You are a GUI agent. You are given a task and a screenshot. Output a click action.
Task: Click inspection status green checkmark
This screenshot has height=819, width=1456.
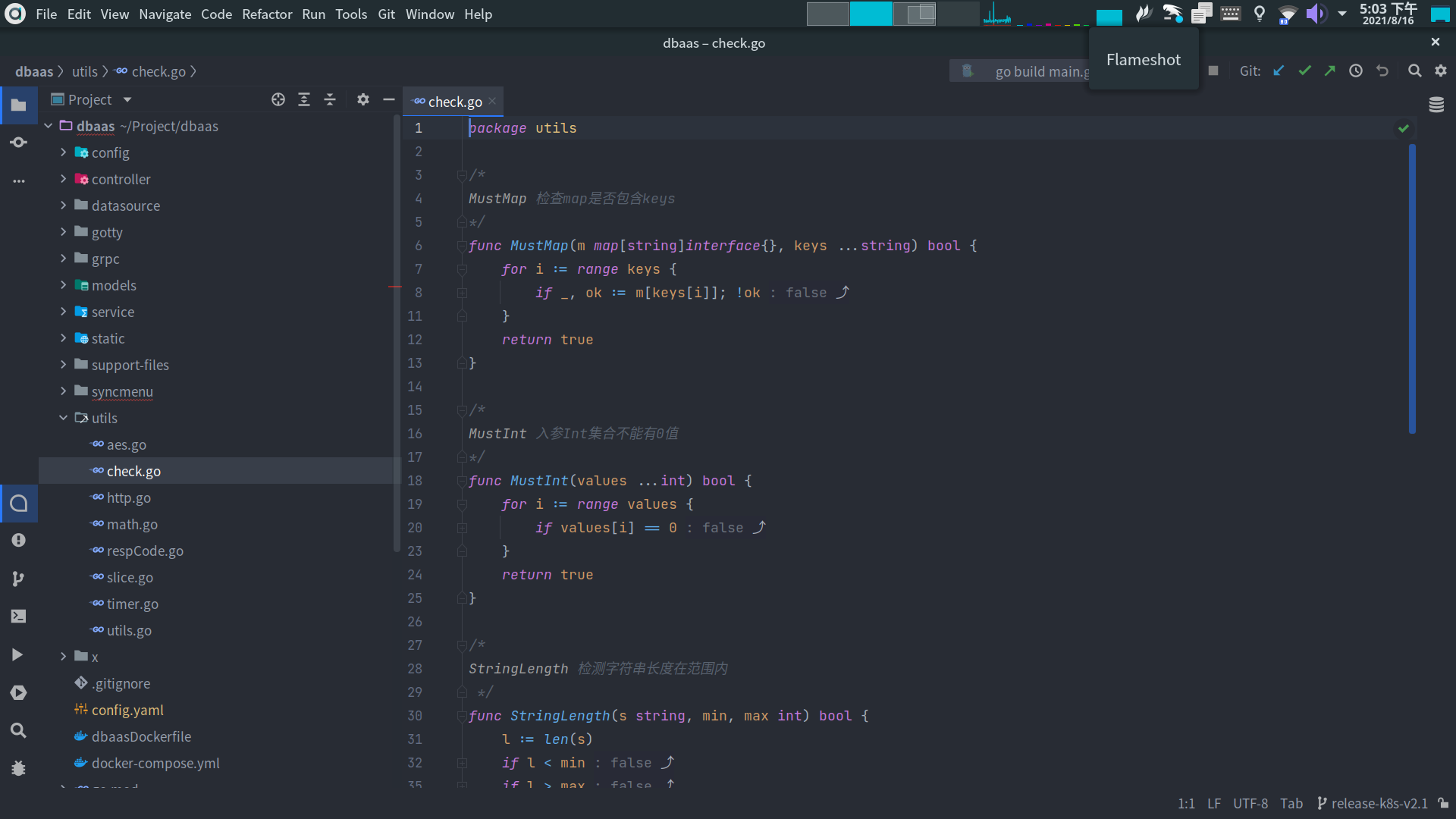click(1404, 128)
